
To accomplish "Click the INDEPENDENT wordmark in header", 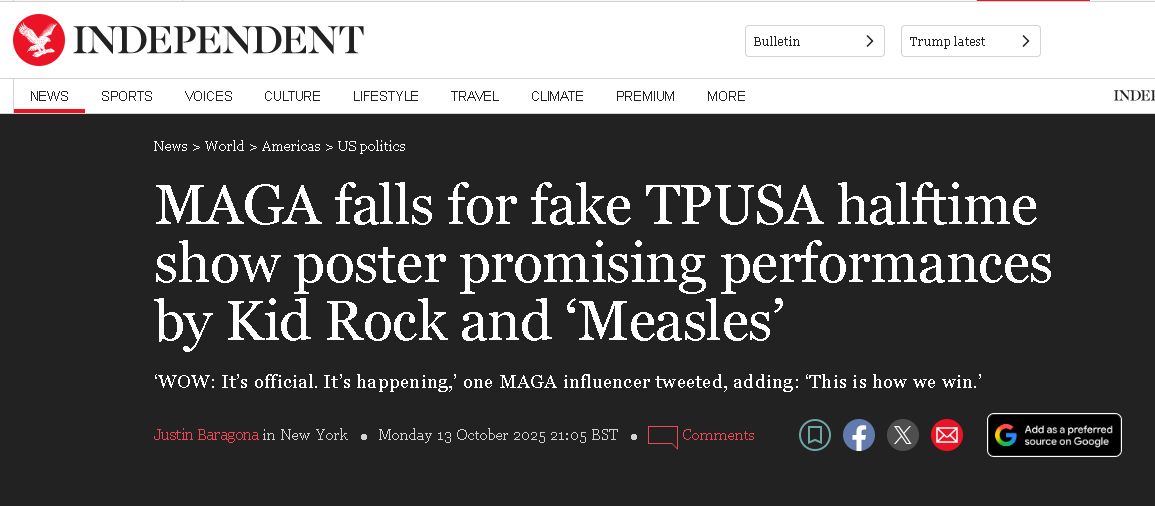I will tap(218, 40).
